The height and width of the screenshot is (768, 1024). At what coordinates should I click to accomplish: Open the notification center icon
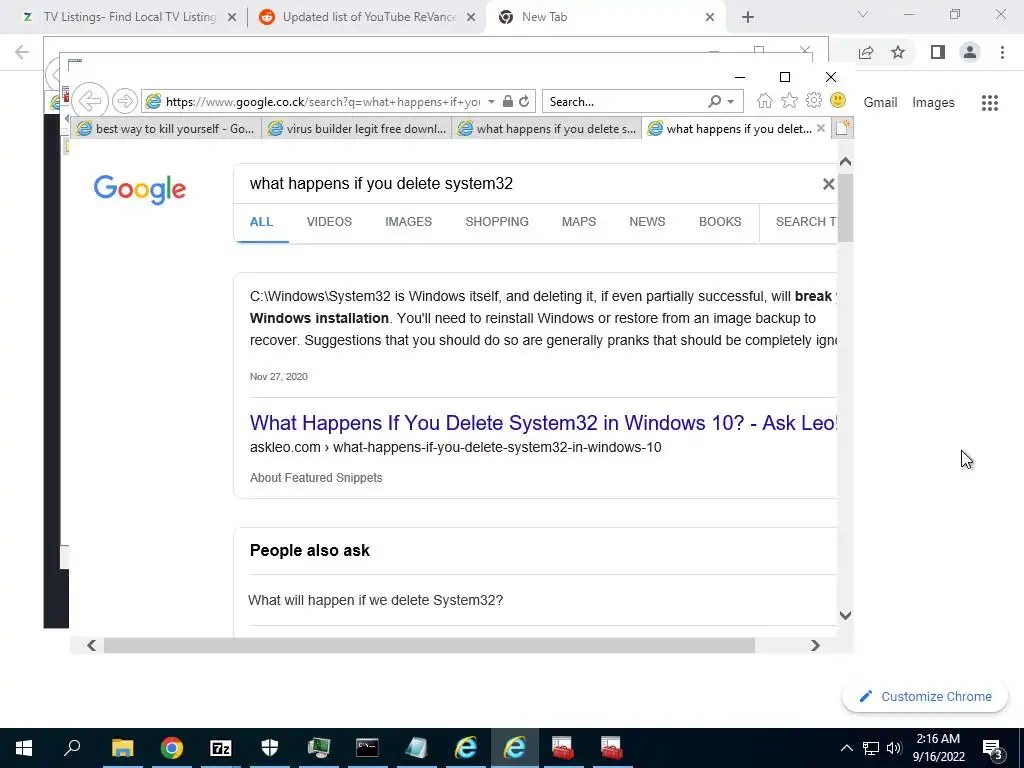993,749
